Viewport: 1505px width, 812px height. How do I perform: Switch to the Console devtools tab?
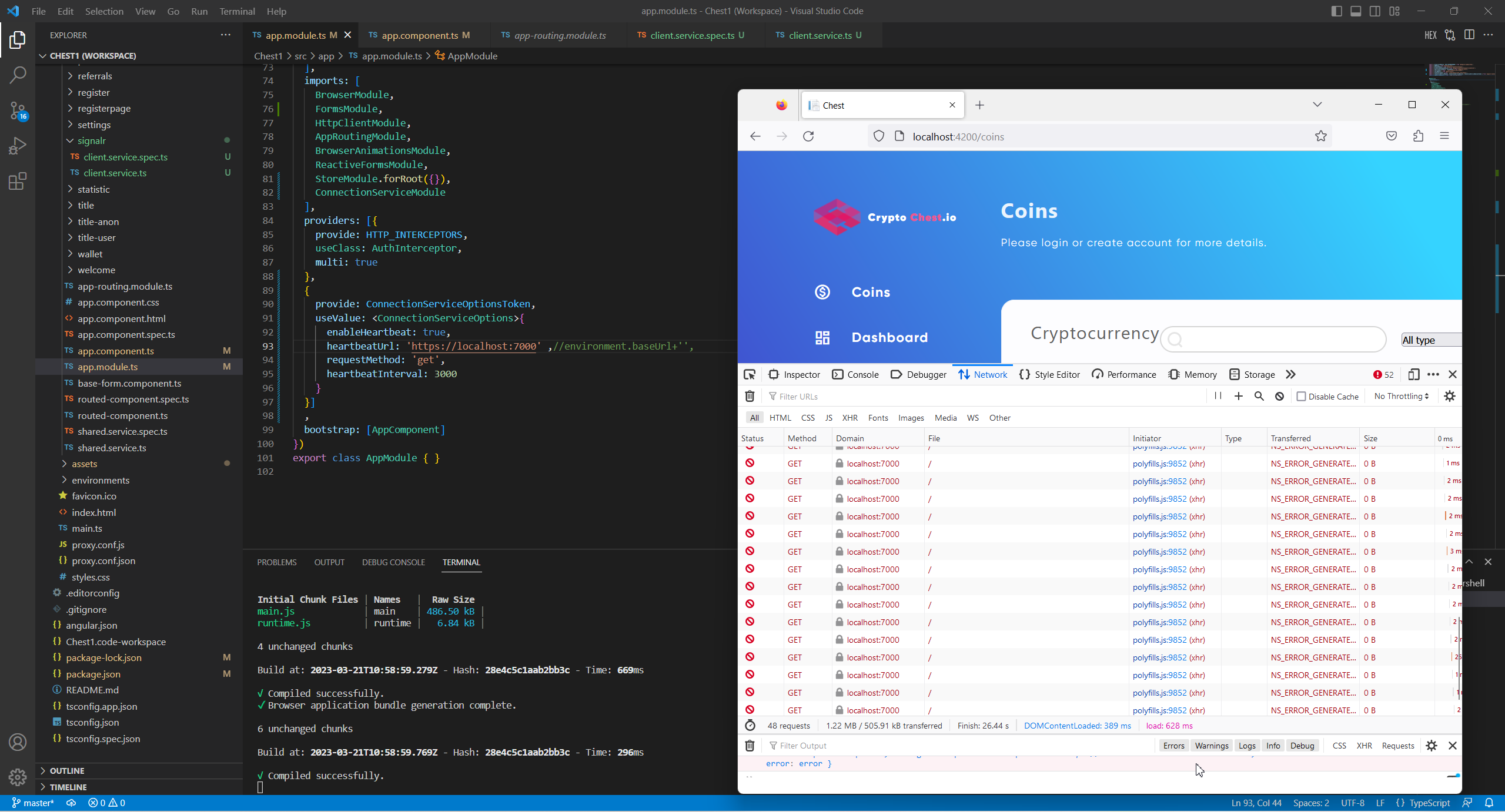point(855,375)
